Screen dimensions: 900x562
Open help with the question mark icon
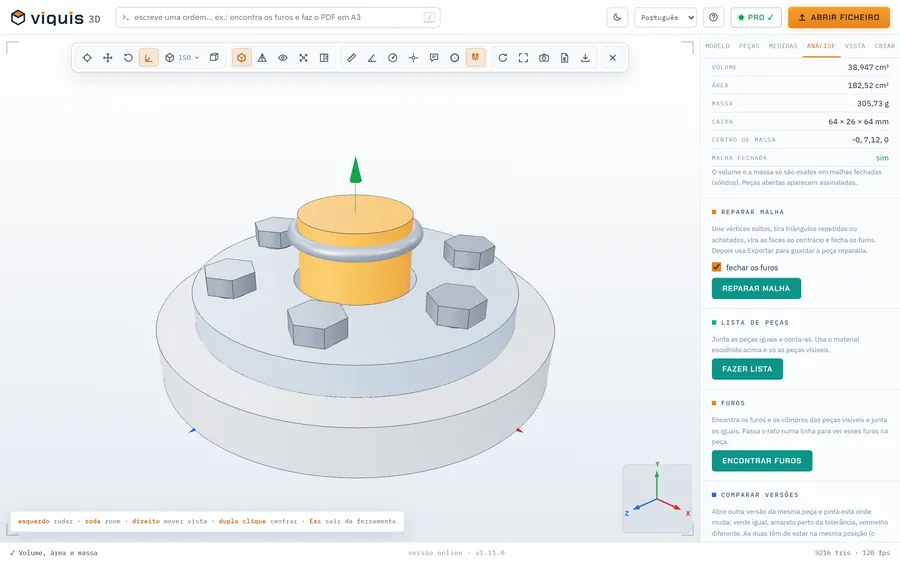tap(713, 17)
